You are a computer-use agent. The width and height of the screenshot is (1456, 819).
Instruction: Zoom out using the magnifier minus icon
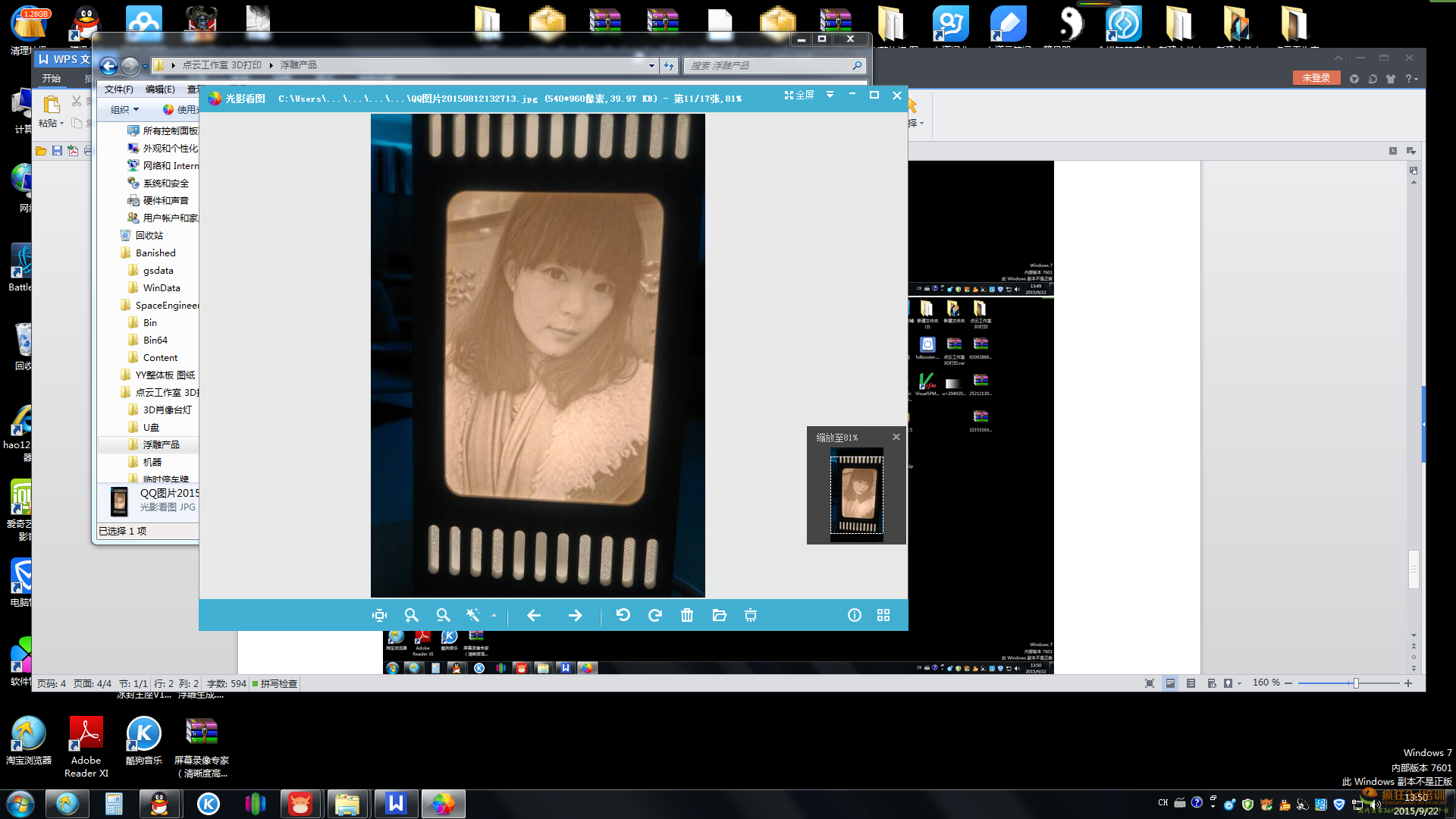point(443,616)
